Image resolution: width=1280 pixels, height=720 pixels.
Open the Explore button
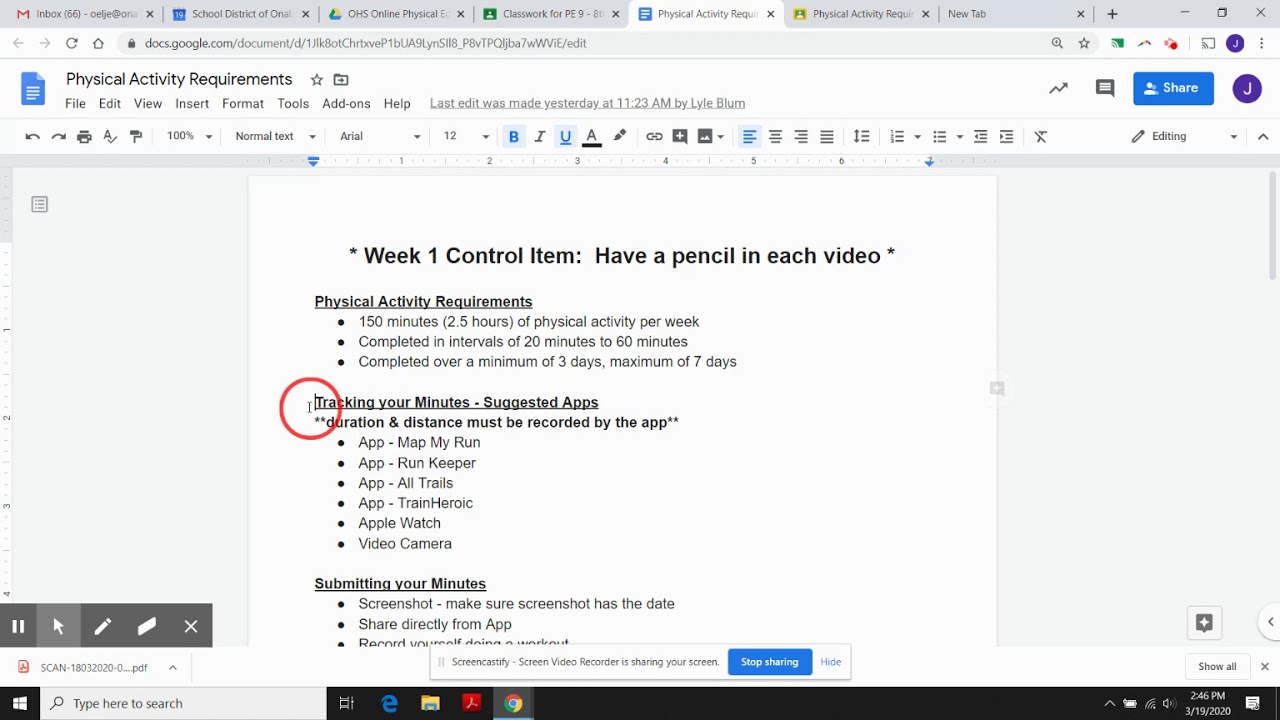(1204, 623)
